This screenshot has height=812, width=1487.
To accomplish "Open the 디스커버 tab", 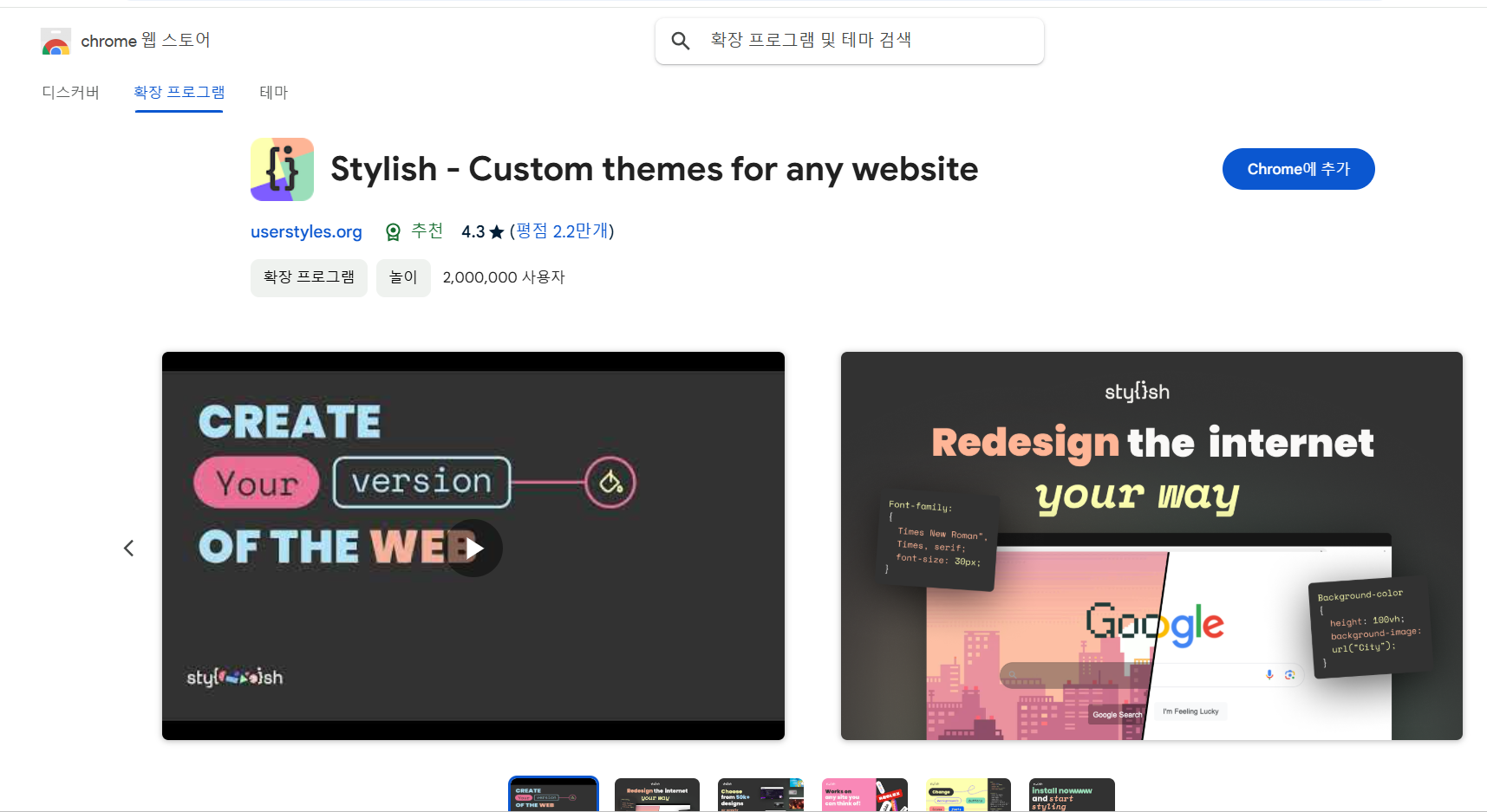I will pyautogui.click(x=70, y=92).
